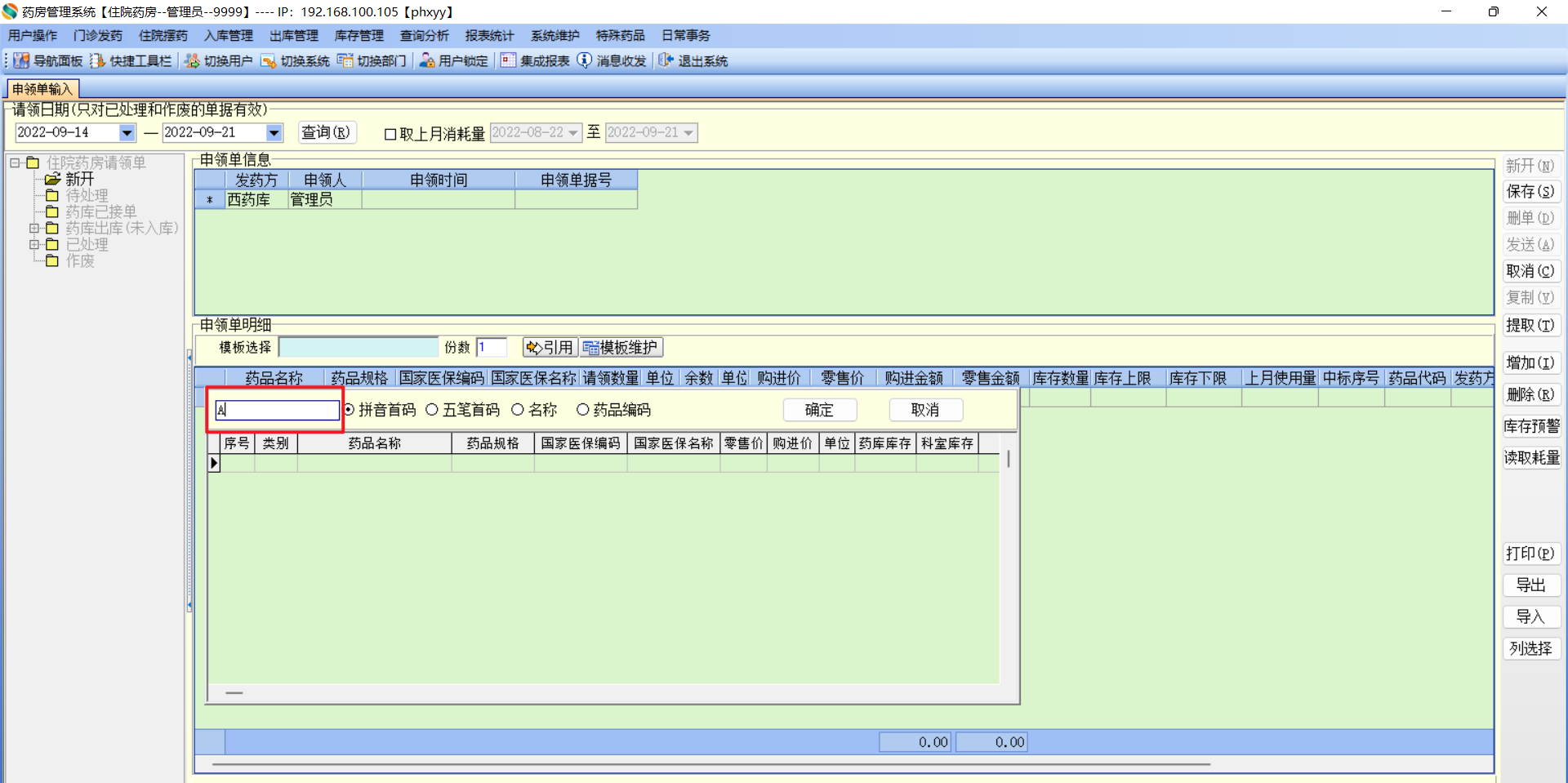Open the 特殊药品 menu
Viewport: 1568px width, 783px height.
[621, 35]
